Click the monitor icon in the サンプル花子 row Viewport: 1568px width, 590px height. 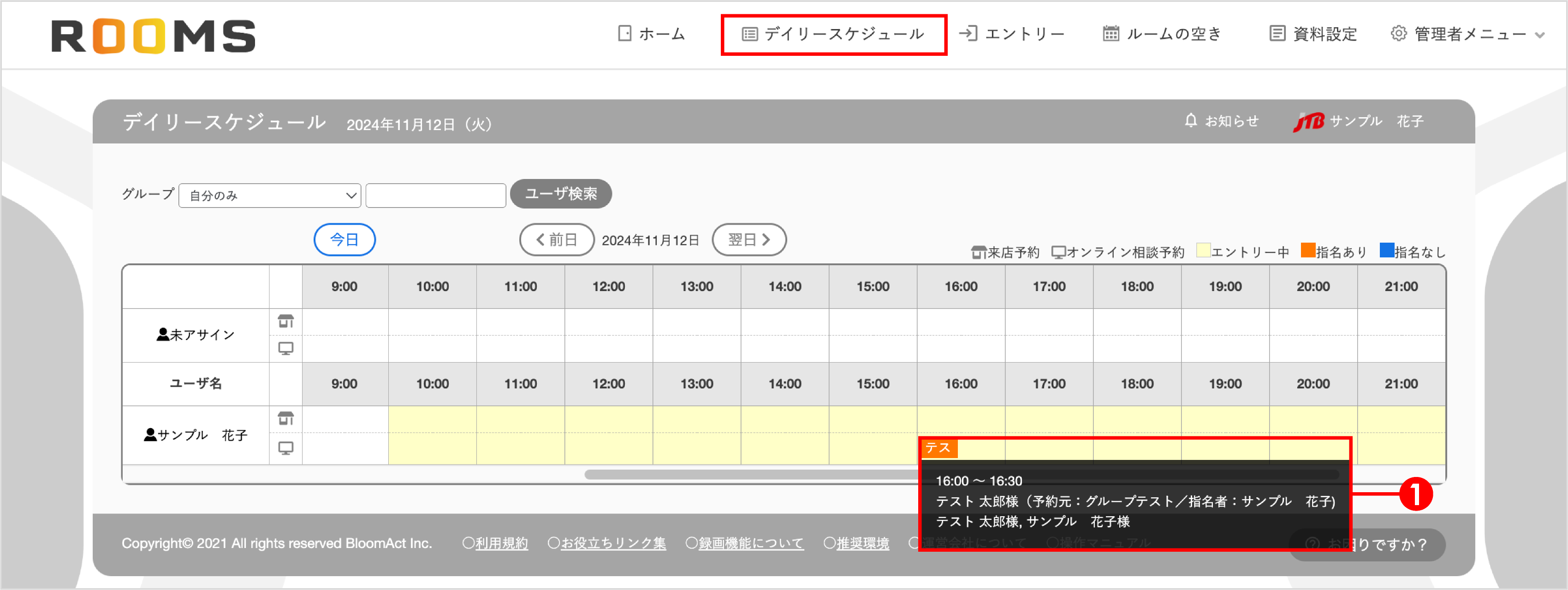coord(286,447)
